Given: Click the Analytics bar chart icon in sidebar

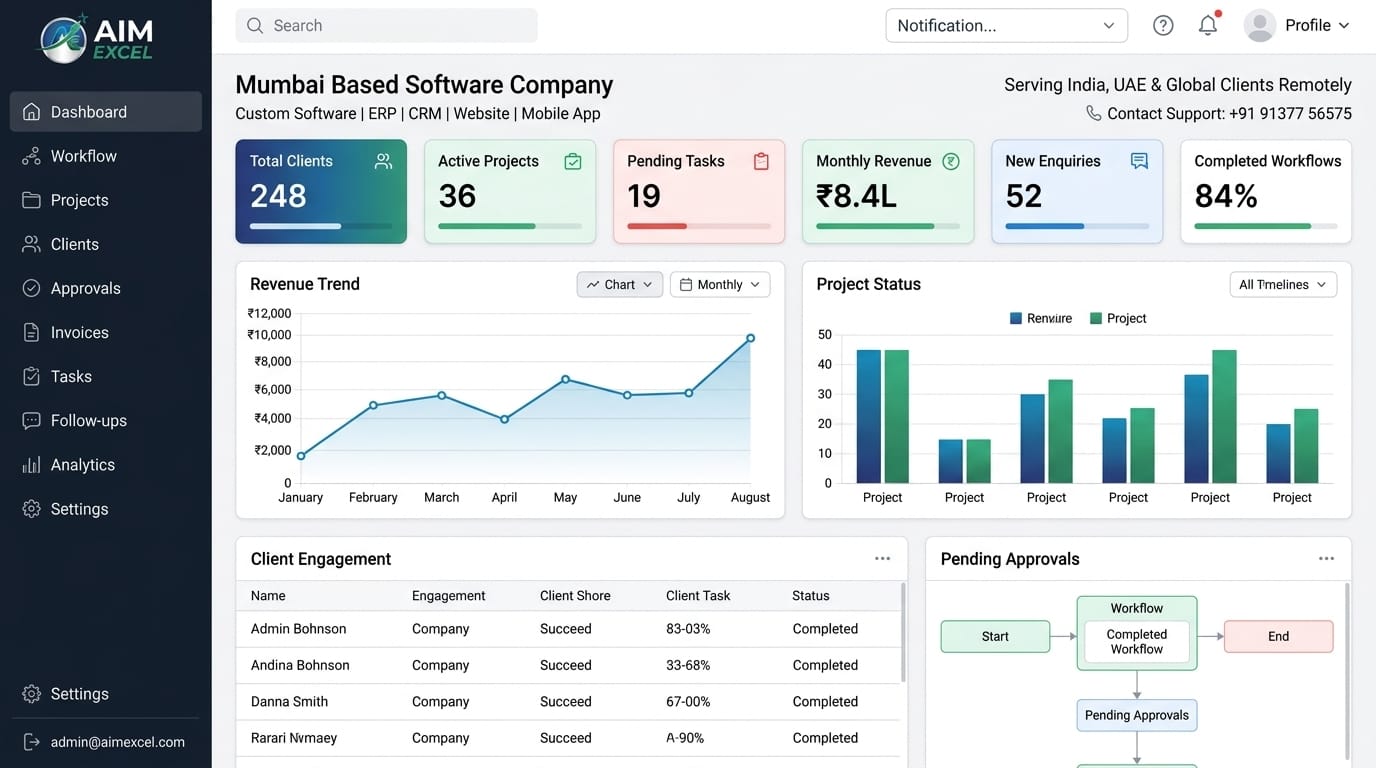Looking at the screenshot, I should coord(32,465).
